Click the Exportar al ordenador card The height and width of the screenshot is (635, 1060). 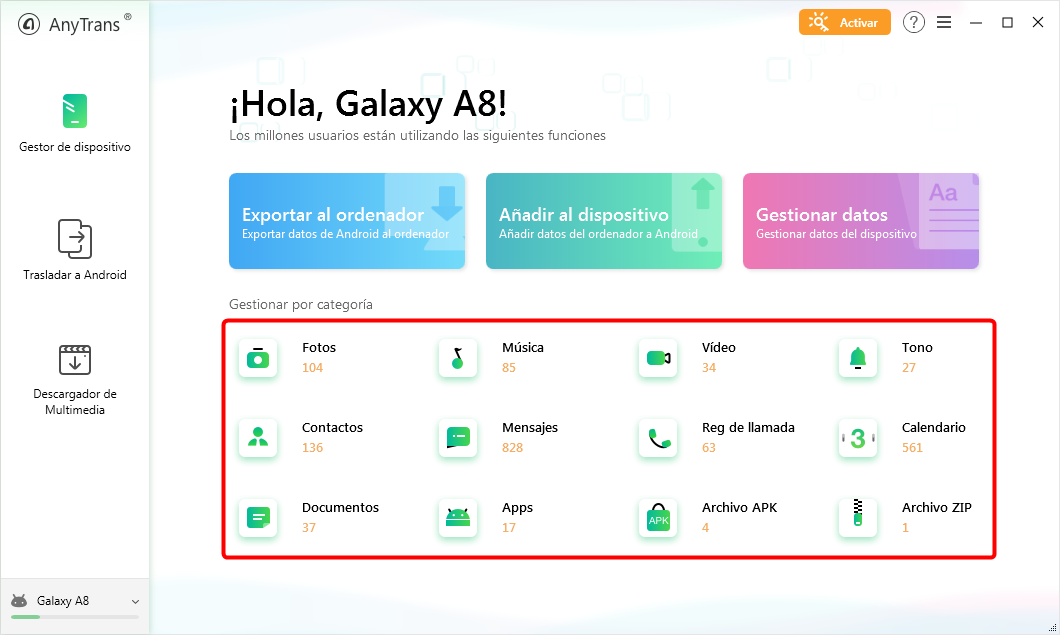click(x=347, y=221)
